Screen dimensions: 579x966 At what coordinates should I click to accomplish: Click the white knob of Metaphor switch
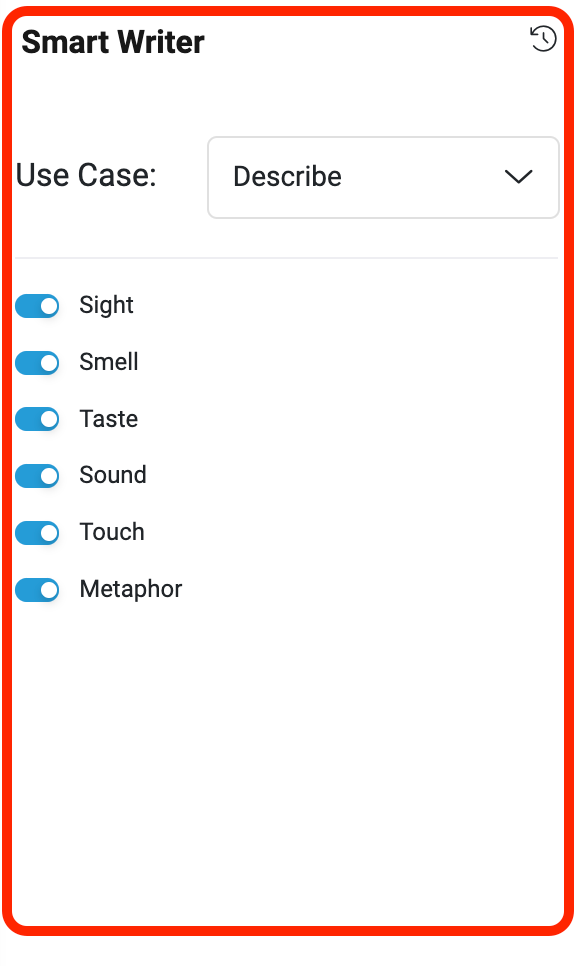49,590
